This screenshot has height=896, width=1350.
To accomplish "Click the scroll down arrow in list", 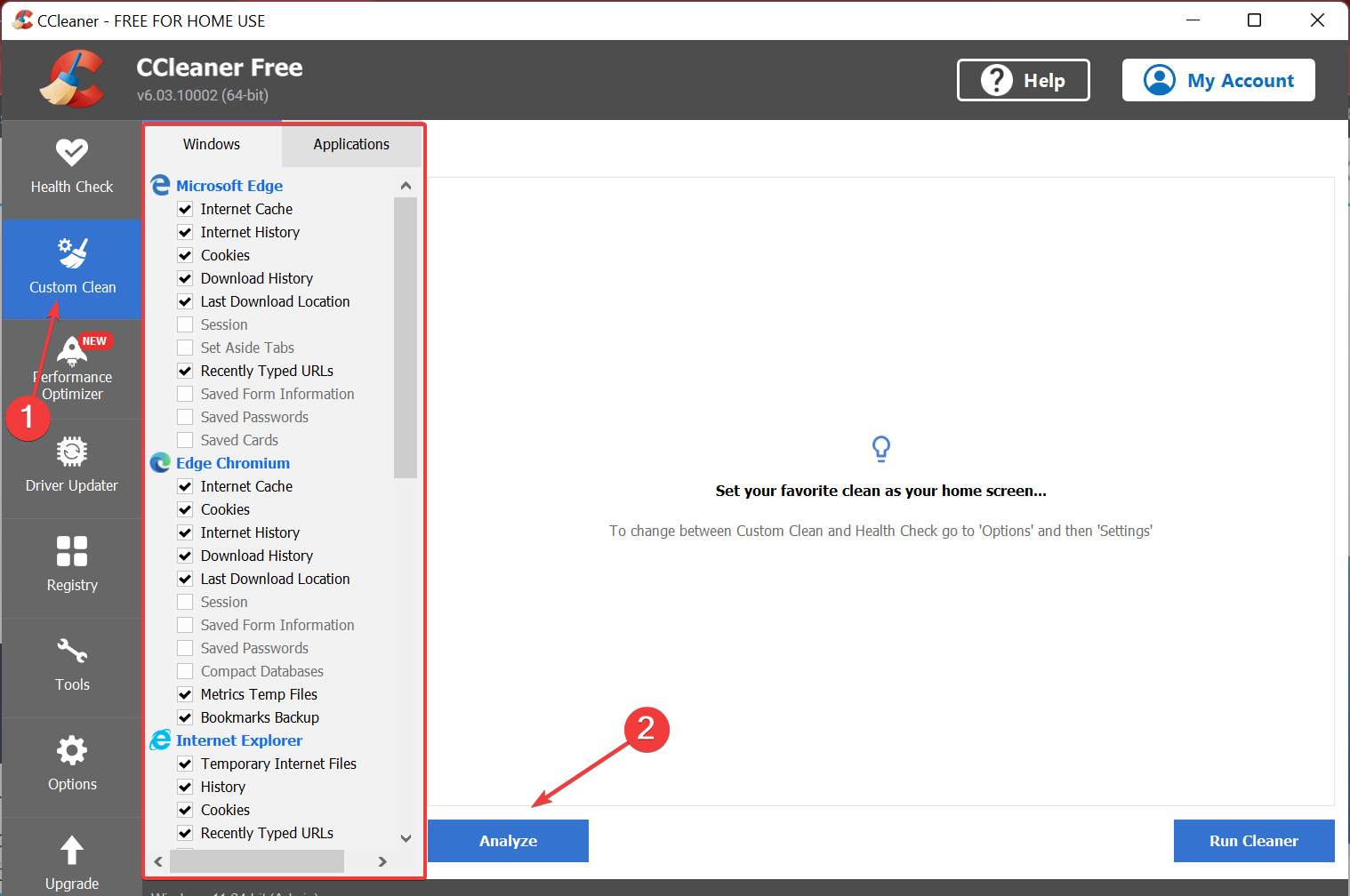I will pos(406,838).
